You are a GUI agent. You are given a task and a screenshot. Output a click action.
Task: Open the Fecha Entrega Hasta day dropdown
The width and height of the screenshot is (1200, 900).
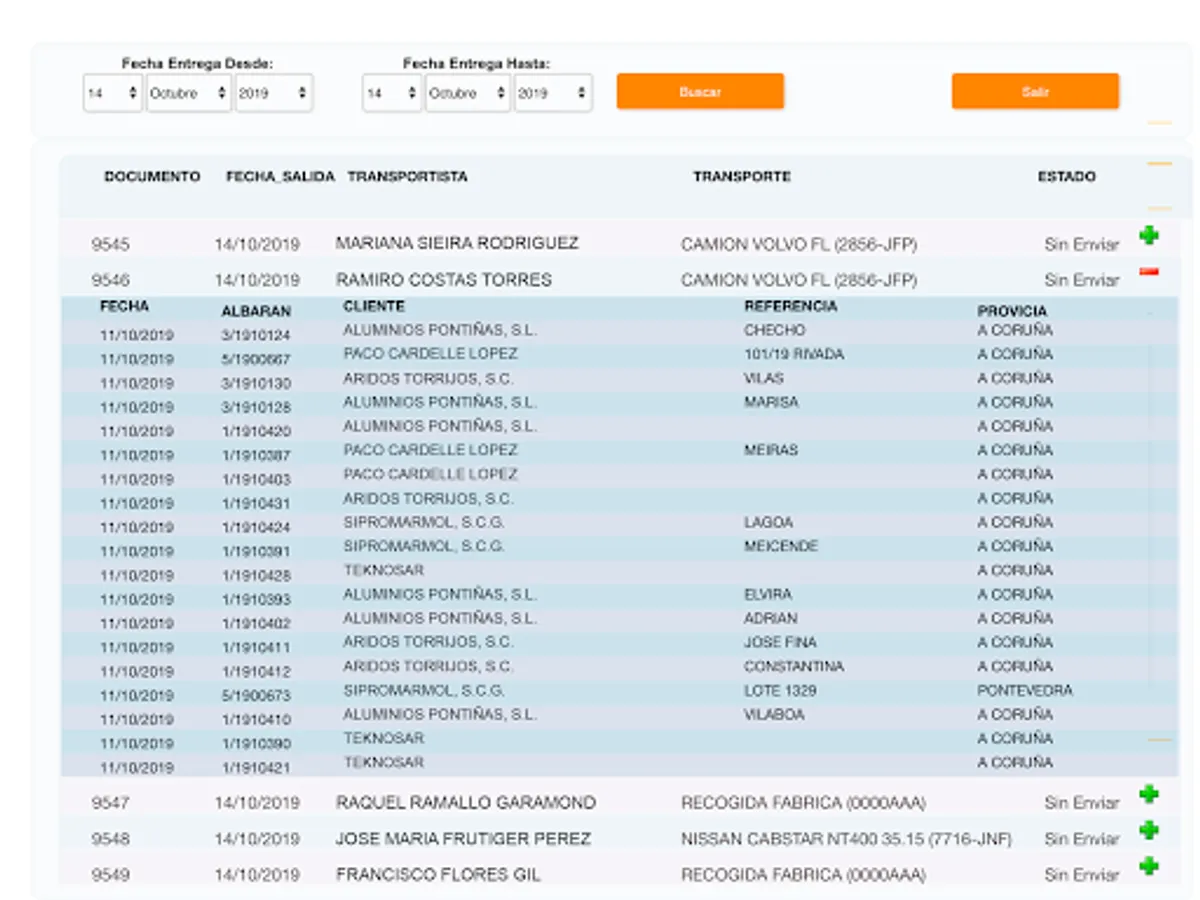tap(391, 93)
